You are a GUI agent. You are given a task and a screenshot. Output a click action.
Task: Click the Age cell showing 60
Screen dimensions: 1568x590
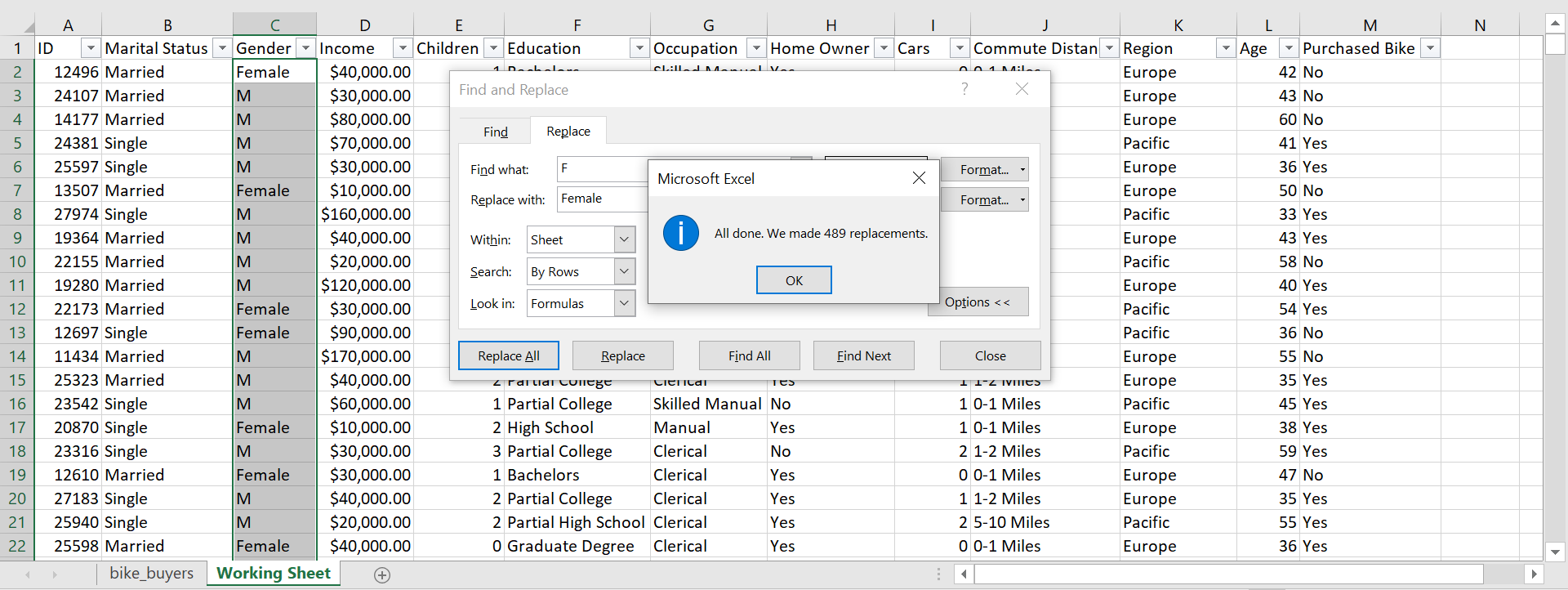point(1268,119)
